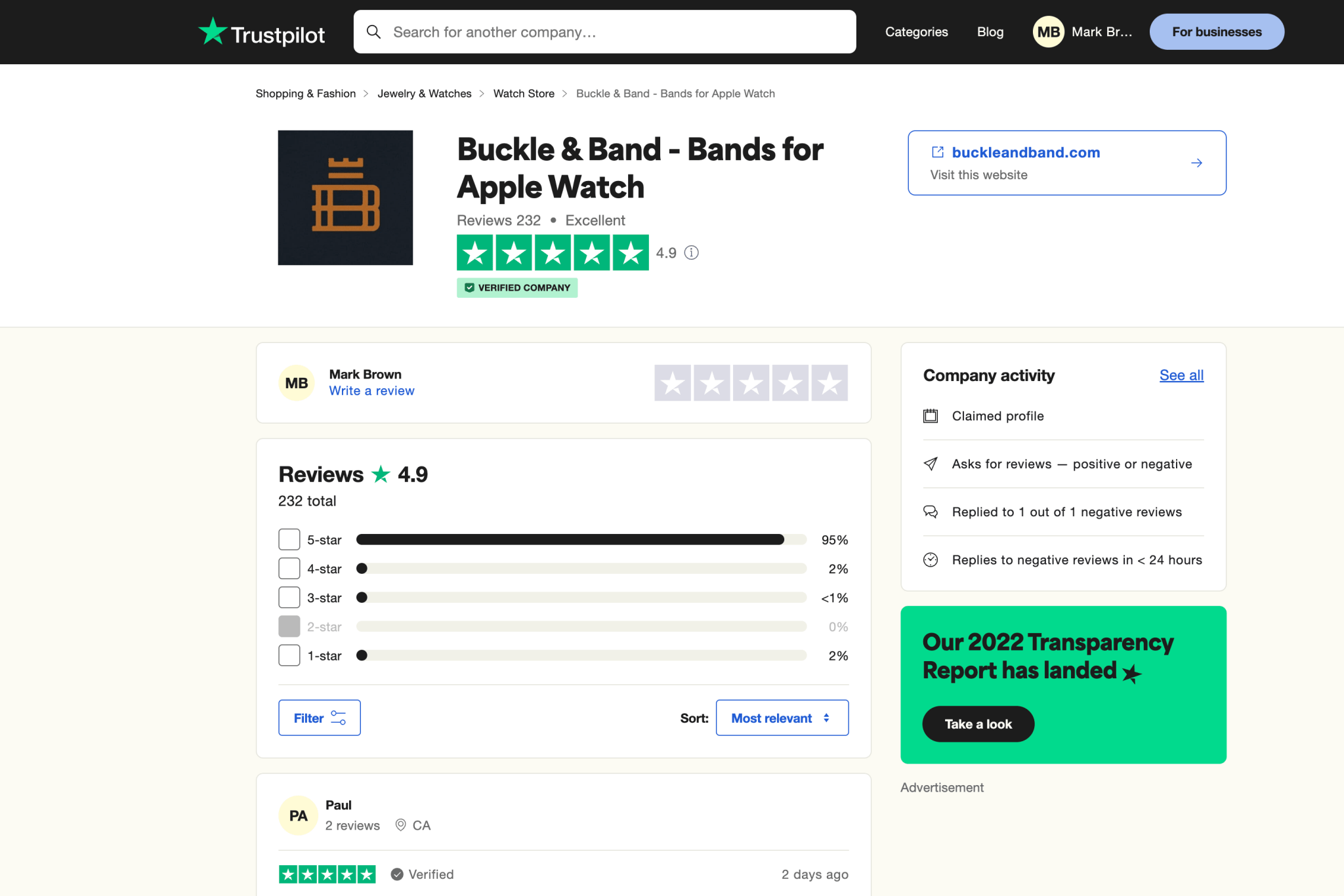This screenshot has width=1344, height=896.
Task: Tick the 4-star filter checkbox
Action: point(289,569)
